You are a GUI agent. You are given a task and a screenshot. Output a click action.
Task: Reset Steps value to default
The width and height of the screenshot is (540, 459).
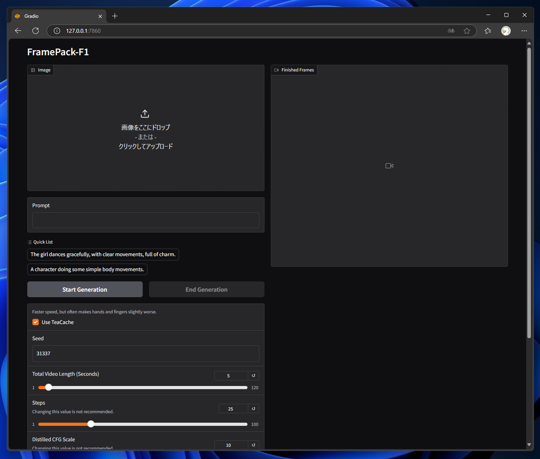coord(253,409)
